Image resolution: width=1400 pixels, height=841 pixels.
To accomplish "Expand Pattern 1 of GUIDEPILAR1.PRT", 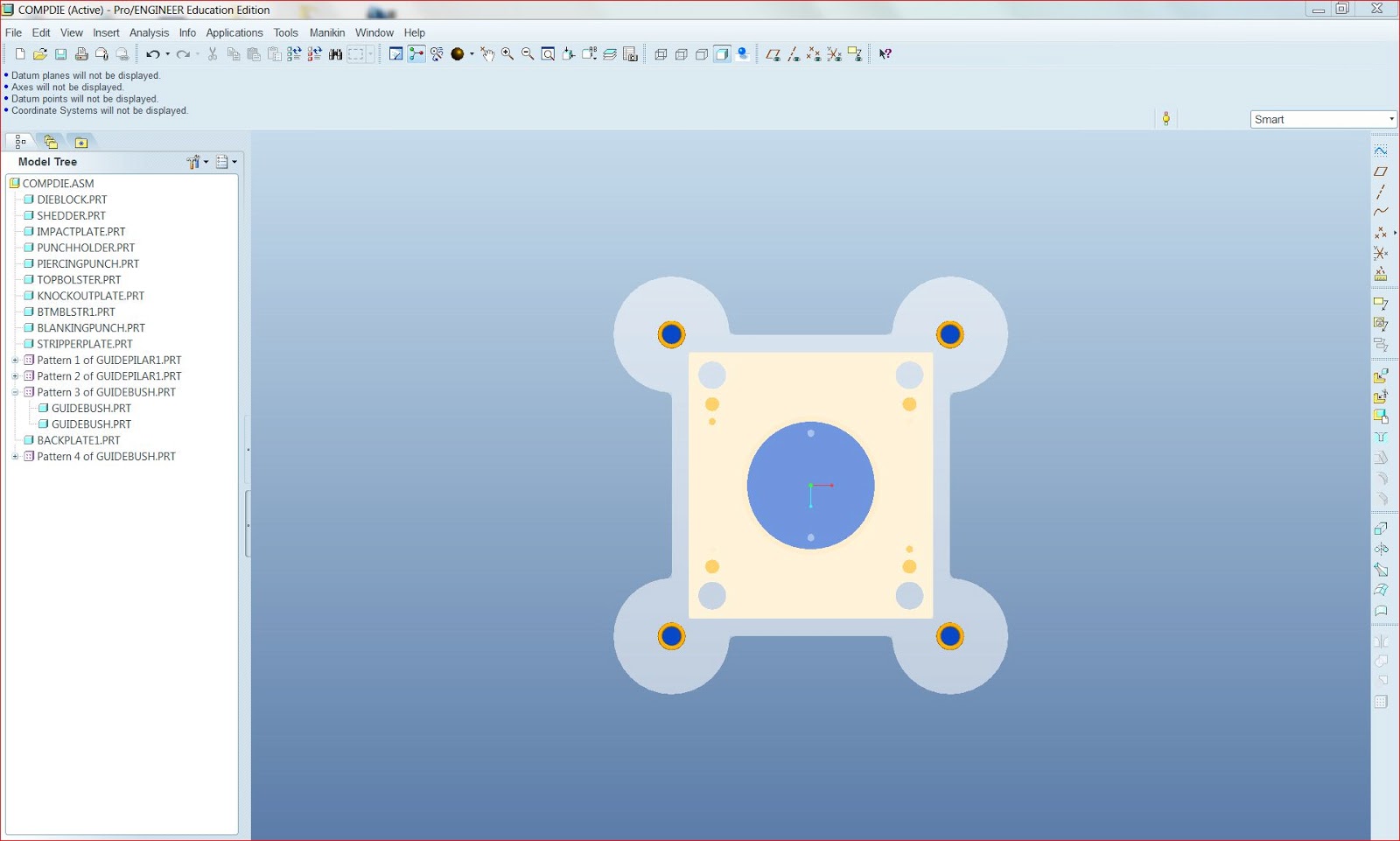I will 15,360.
